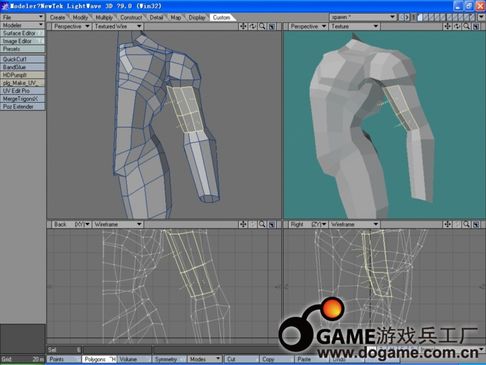Click the rotate icon of top-left Perspective viewport
The height and width of the screenshot is (365, 486).
pyautogui.click(x=253, y=26)
